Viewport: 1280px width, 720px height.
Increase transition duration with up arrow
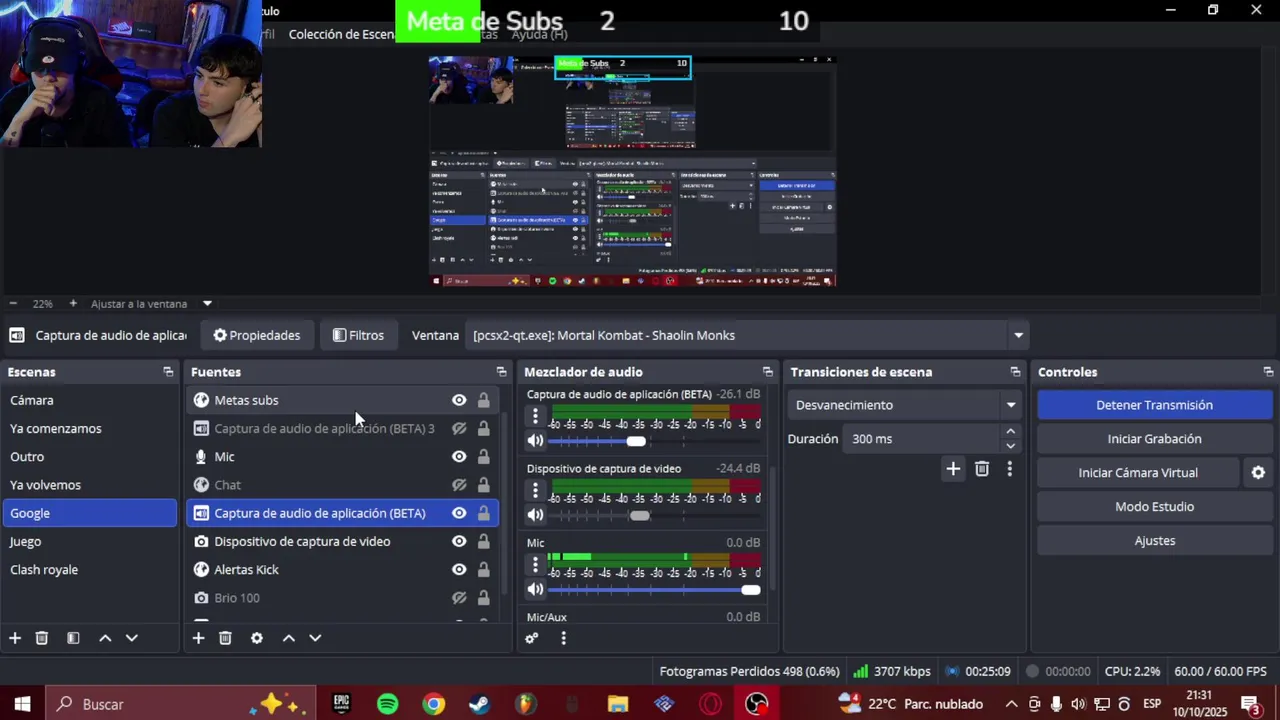click(1010, 432)
